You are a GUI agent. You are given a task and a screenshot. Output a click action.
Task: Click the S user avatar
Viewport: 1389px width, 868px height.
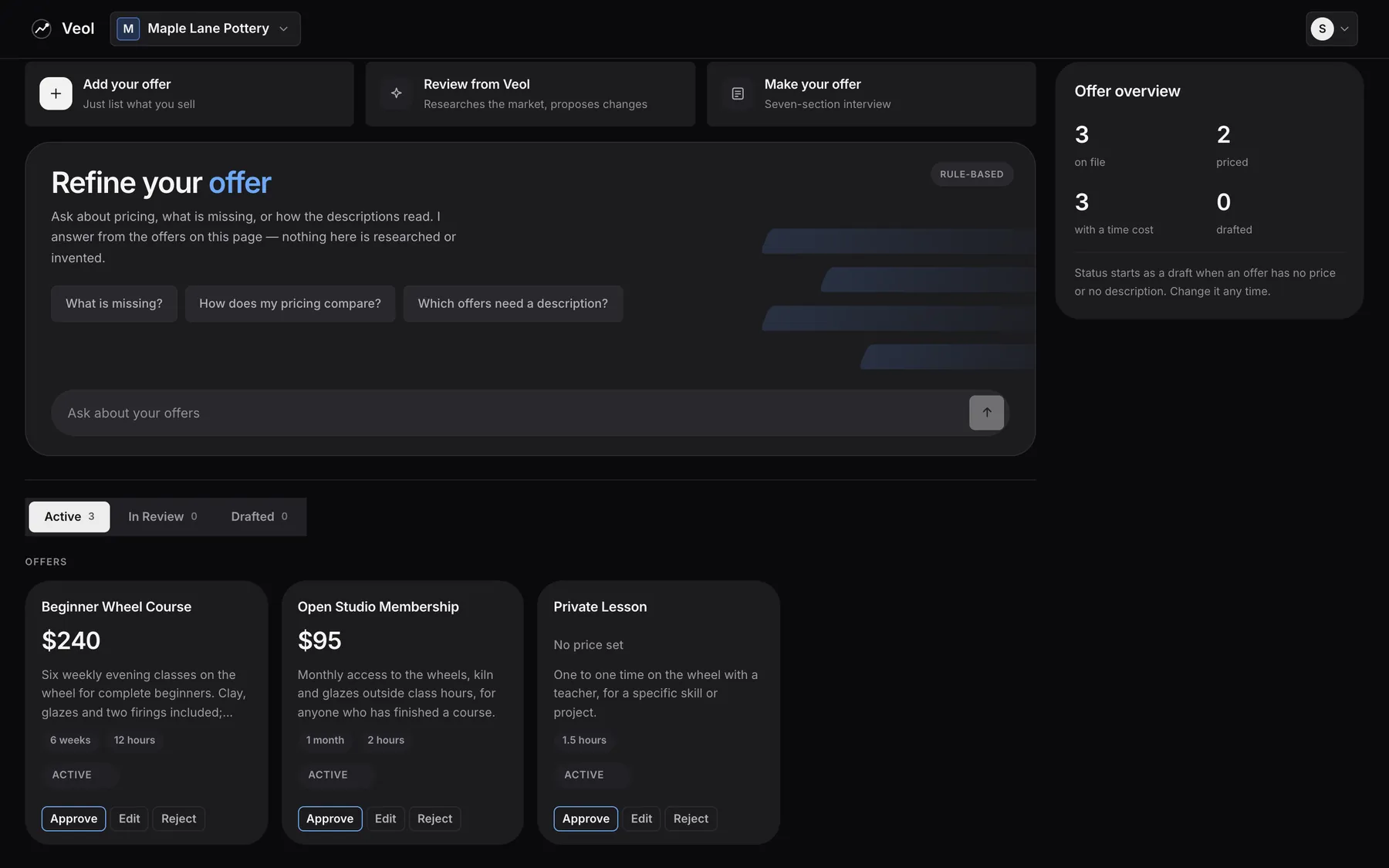point(1322,29)
